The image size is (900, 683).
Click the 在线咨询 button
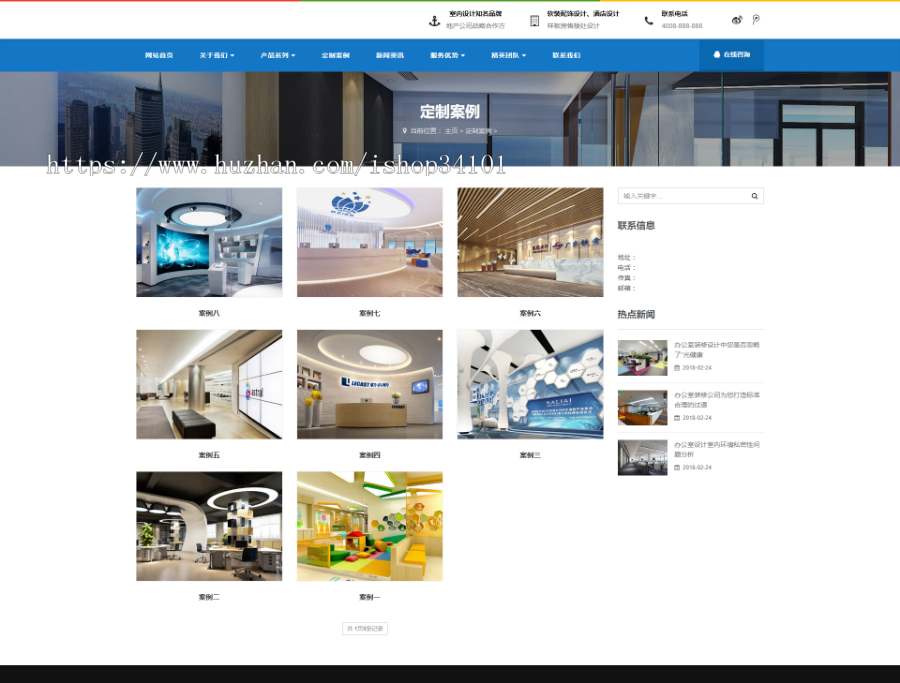tap(731, 55)
